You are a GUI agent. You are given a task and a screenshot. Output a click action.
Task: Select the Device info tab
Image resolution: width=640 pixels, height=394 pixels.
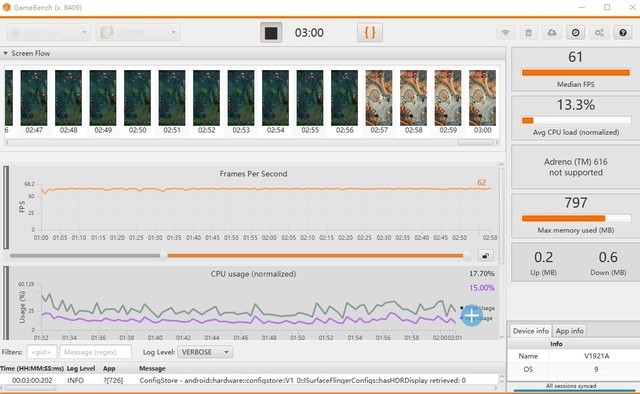pyautogui.click(x=531, y=331)
